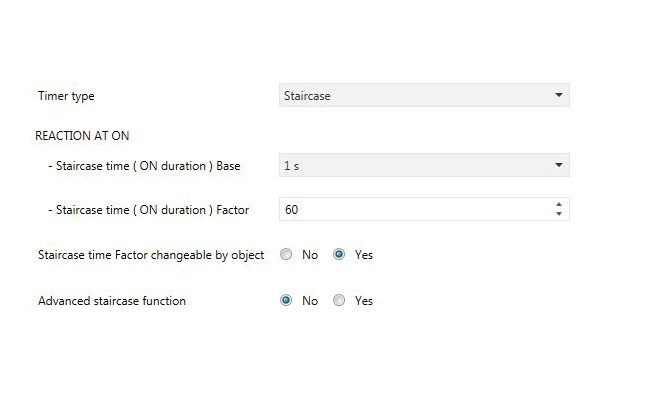This screenshot has height=400, width=650.
Task: Click the Factor changeable by object label
Action: 150,255
